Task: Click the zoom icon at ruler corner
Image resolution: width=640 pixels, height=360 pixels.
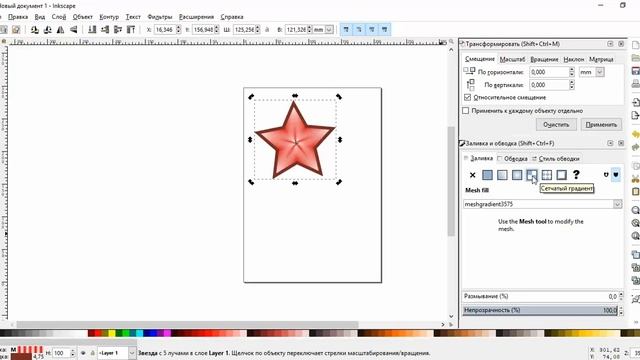Action: click(x=451, y=42)
